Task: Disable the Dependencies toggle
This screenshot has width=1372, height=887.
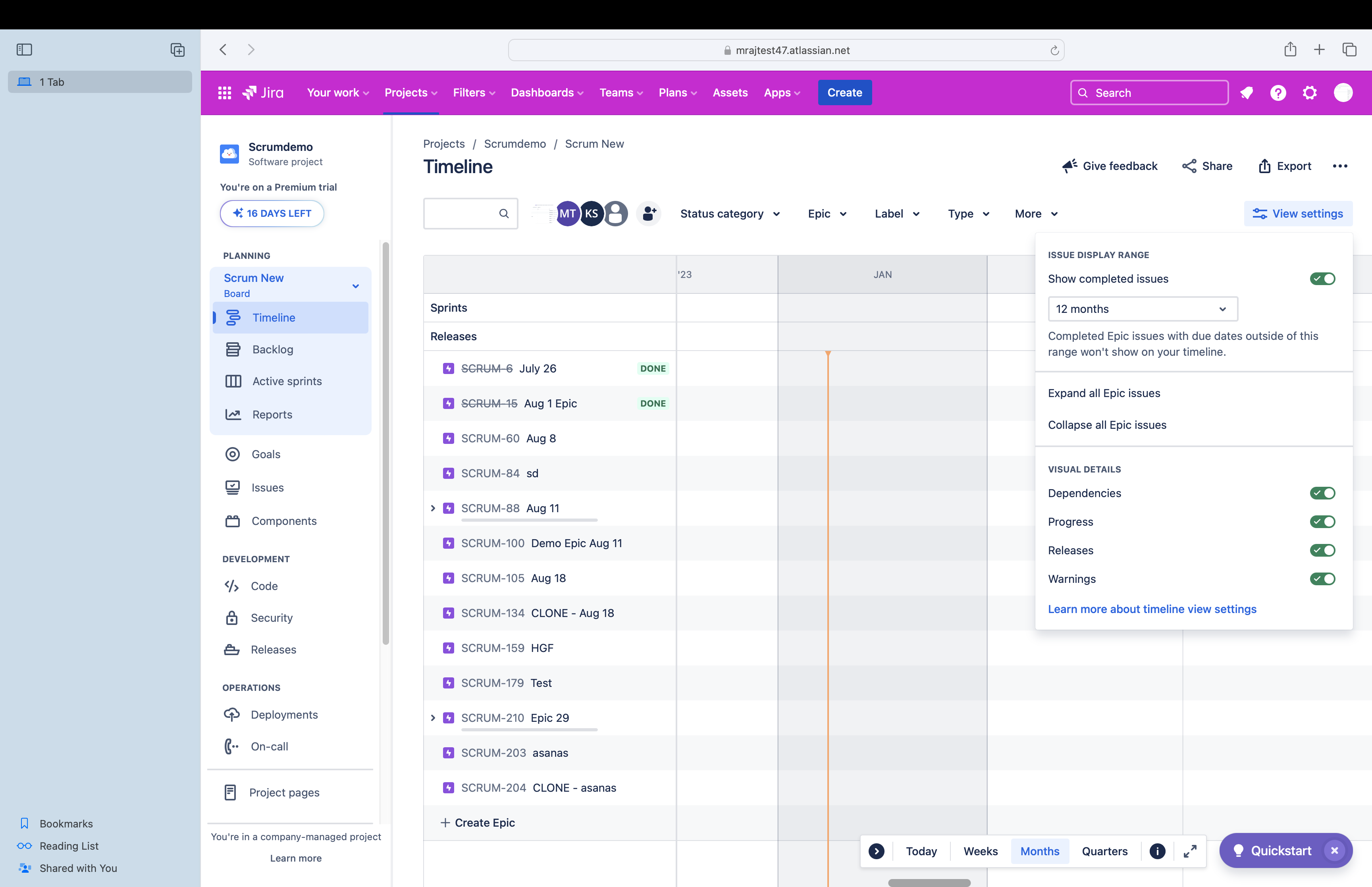Action: click(x=1322, y=493)
